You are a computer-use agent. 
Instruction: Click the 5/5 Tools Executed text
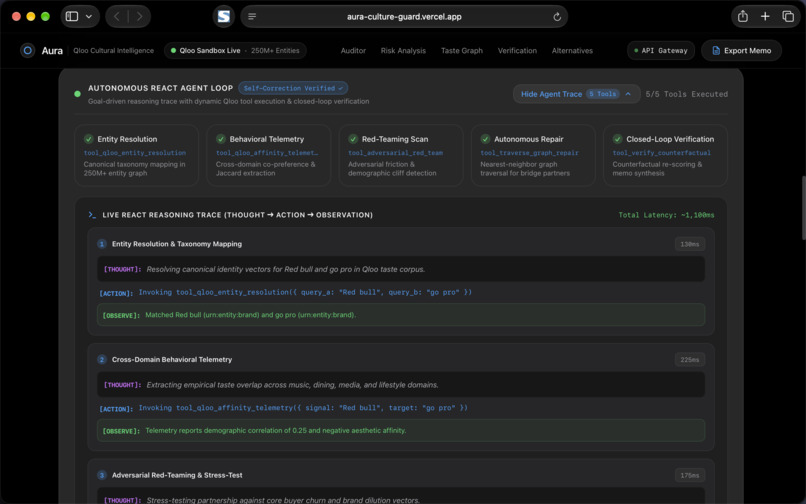click(687, 94)
